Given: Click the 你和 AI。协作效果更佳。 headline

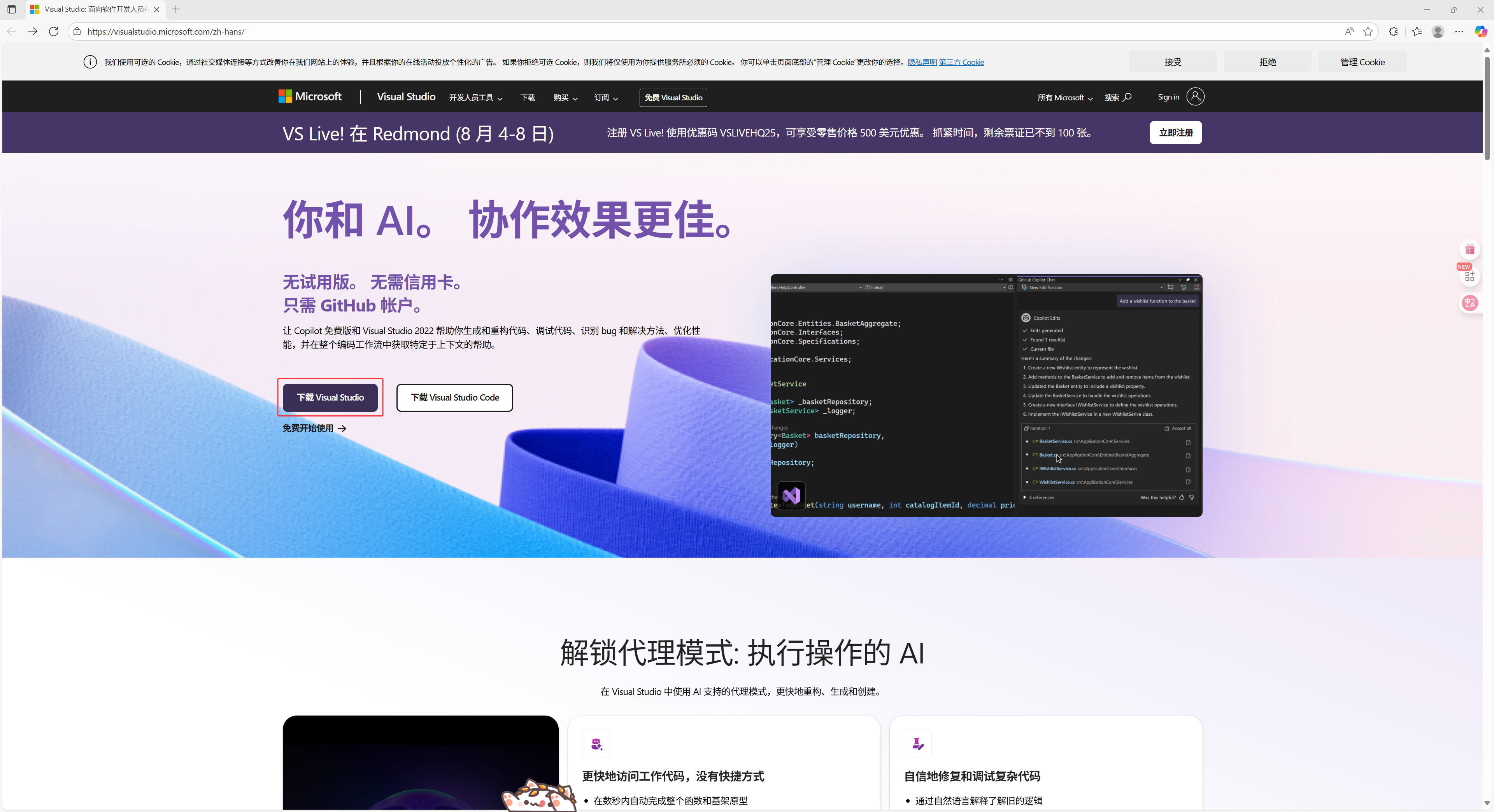Looking at the screenshot, I should [507, 220].
